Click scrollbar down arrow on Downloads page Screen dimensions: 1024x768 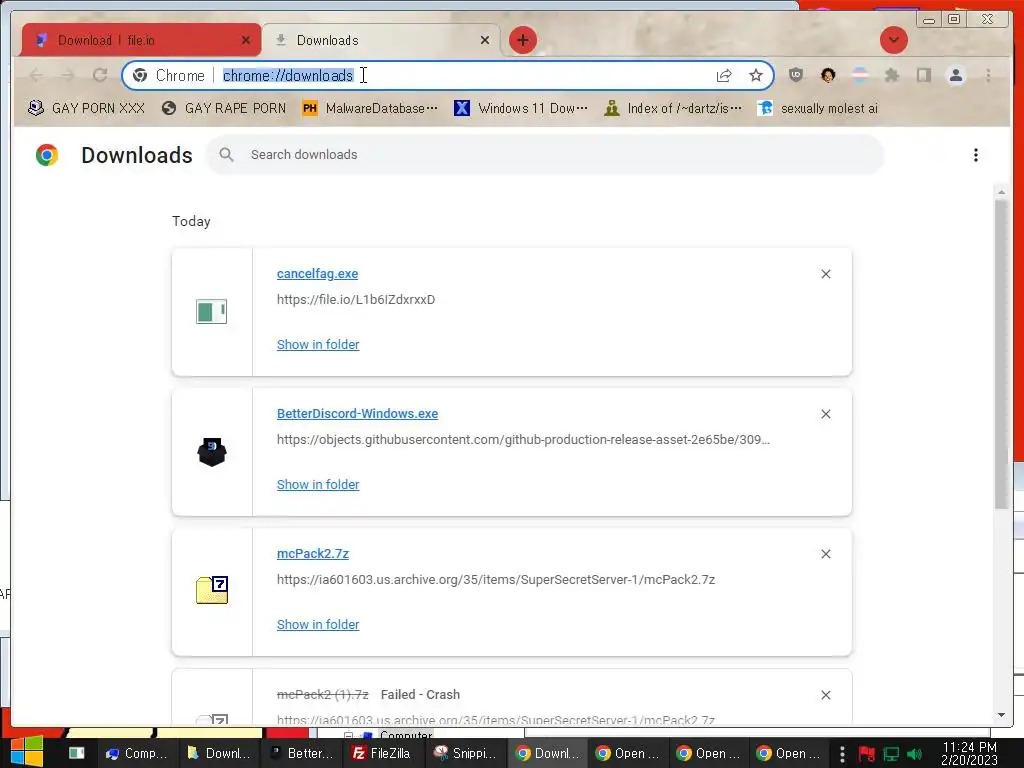(1001, 715)
